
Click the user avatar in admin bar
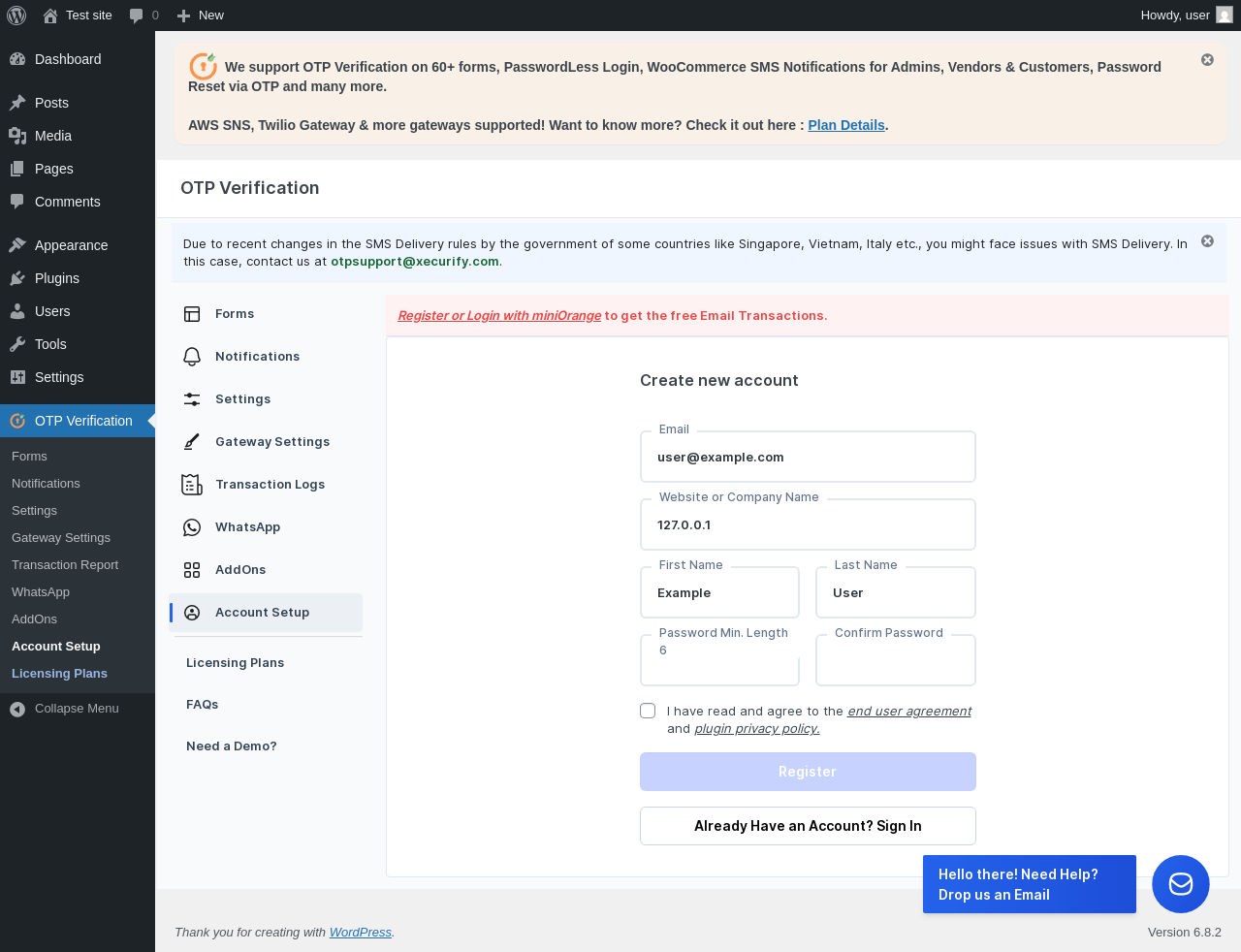pyautogui.click(x=1225, y=16)
